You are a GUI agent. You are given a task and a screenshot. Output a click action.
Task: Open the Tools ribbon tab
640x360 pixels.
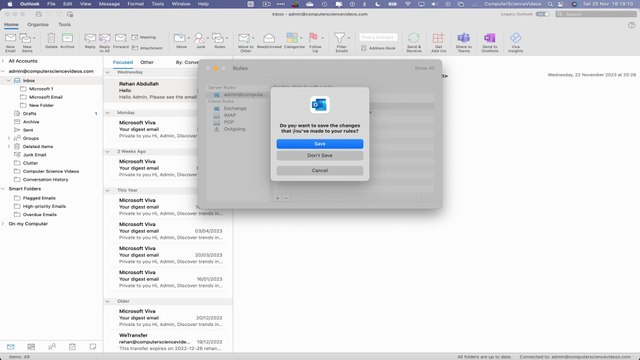64,24
